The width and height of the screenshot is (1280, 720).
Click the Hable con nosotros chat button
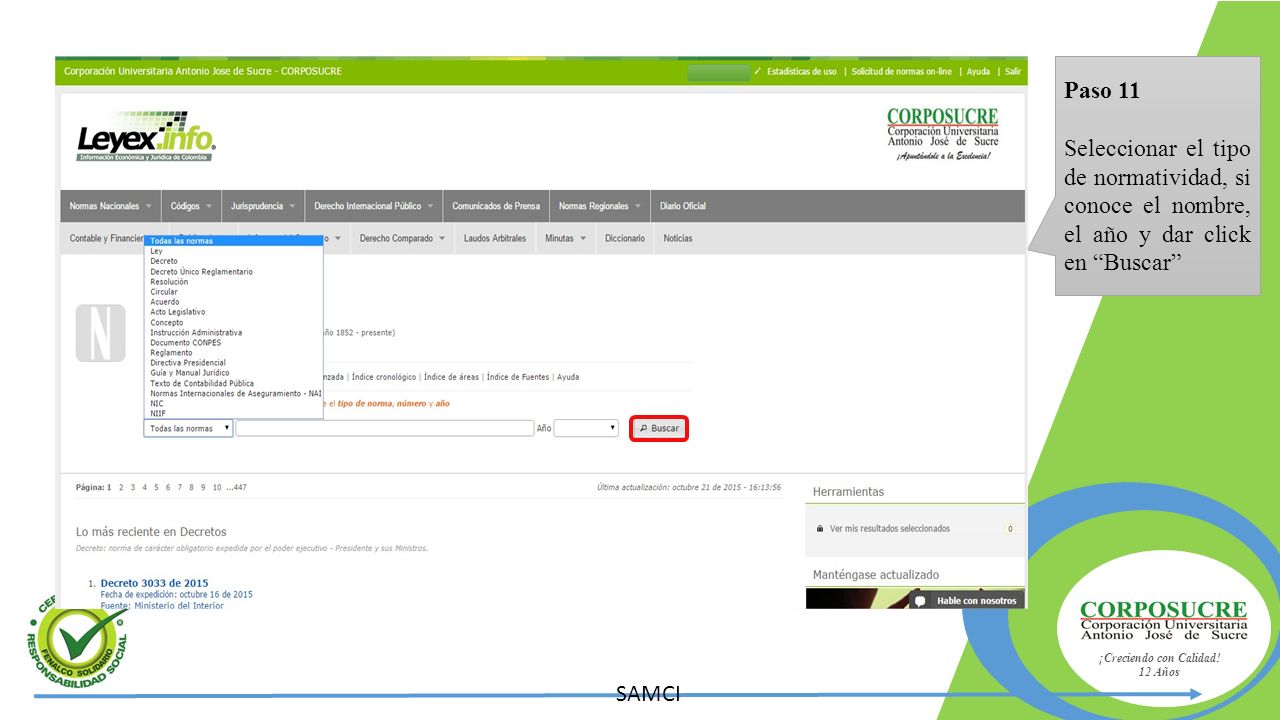coord(966,601)
